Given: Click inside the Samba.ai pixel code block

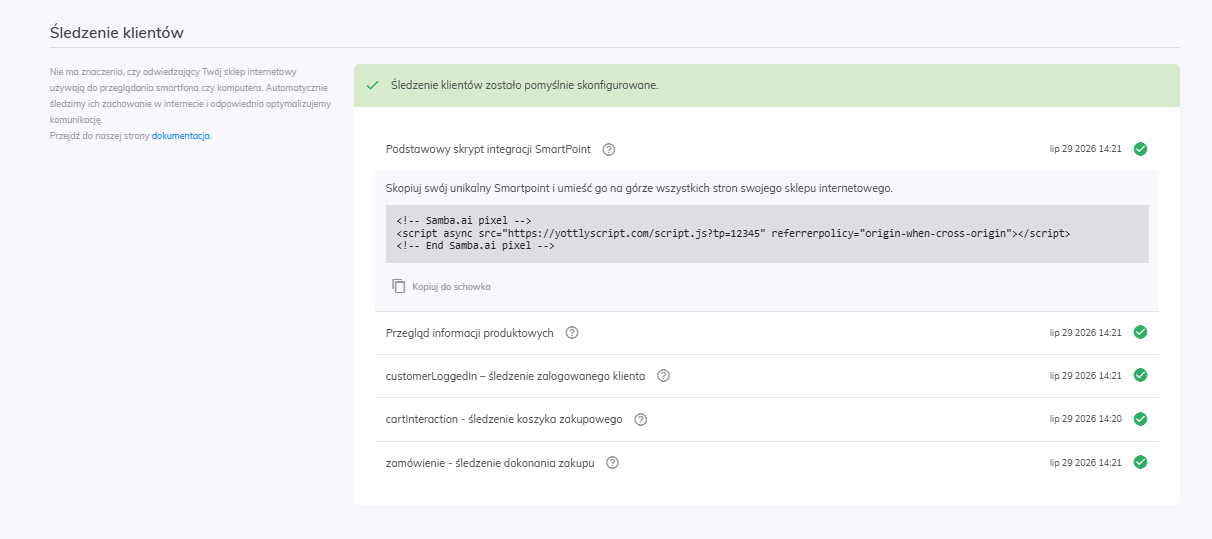Looking at the screenshot, I should [x=767, y=234].
